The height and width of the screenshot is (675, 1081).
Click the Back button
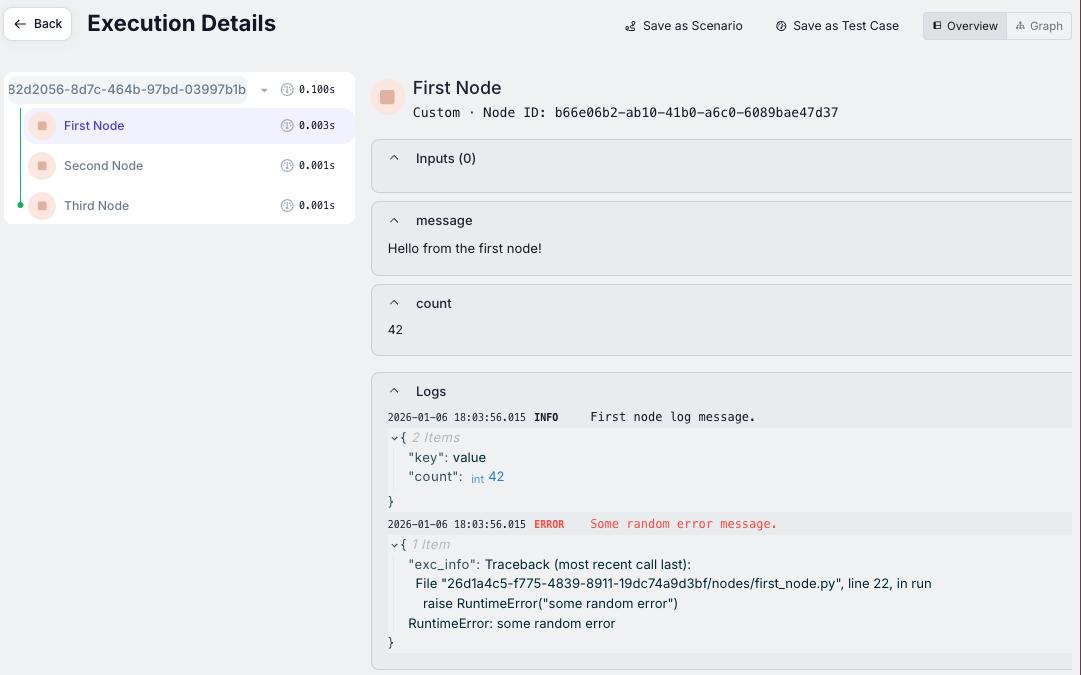pyautogui.click(x=37, y=23)
